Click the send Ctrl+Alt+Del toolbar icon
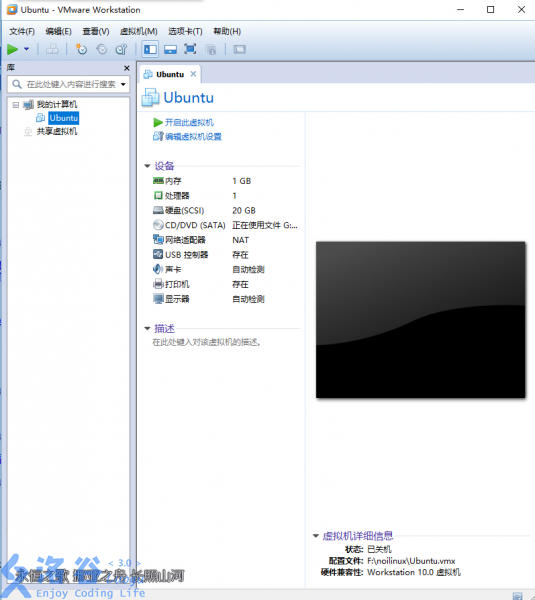 (52, 49)
